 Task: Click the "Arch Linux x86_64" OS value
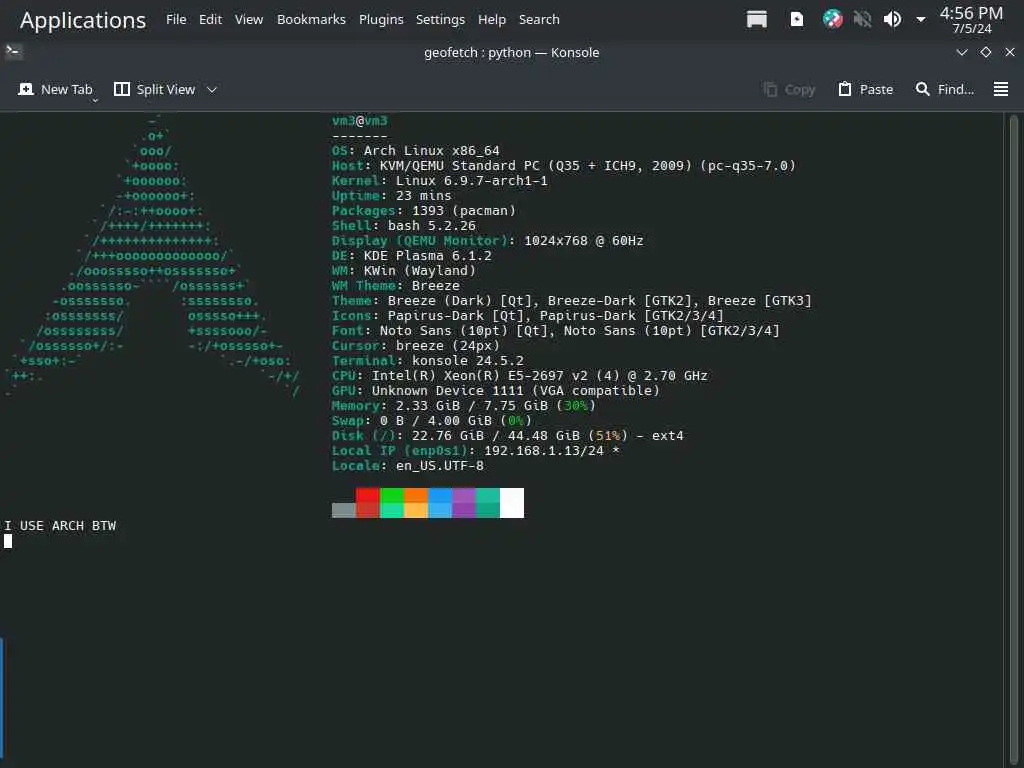point(432,151)
